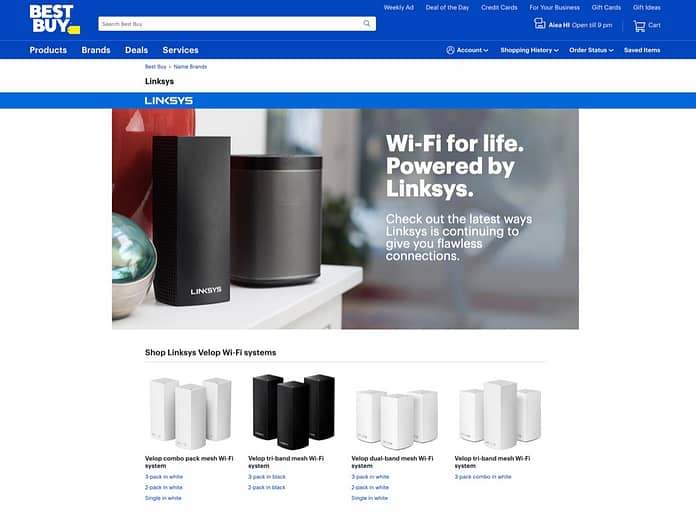Expand the Shopping History dropdown

click(529, 50)
